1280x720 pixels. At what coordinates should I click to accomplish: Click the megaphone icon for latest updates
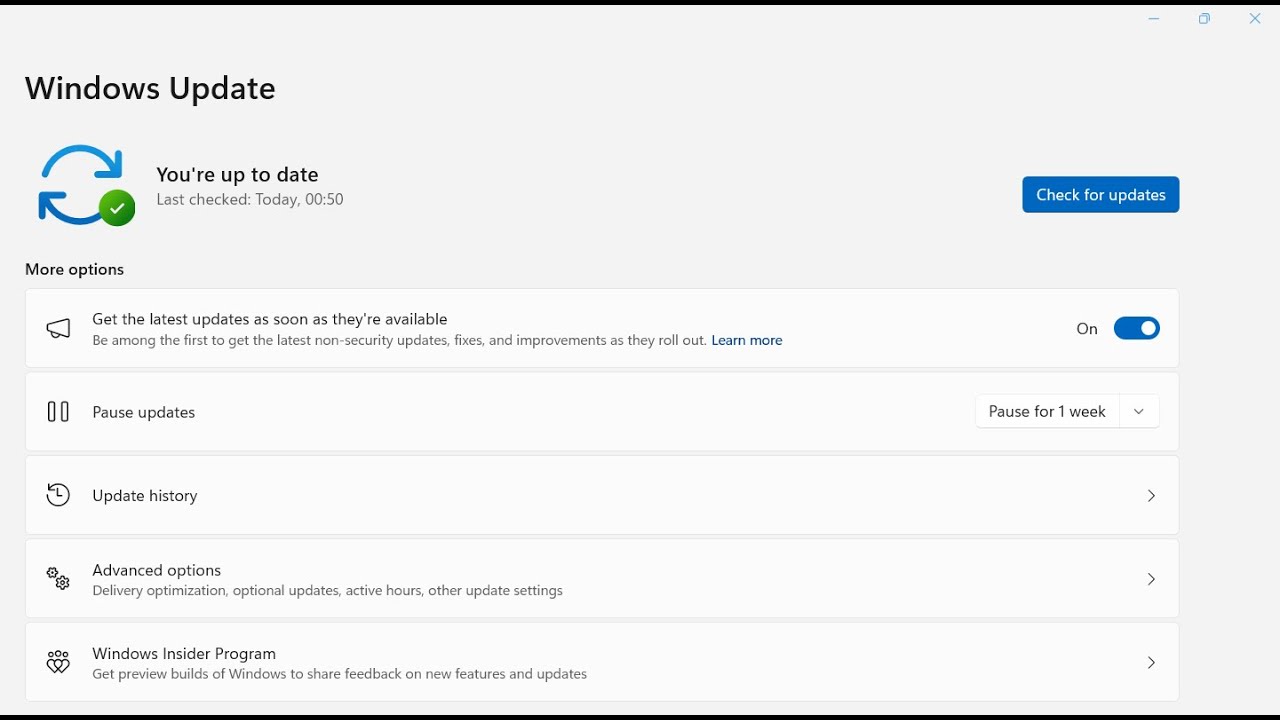(59, 329)
